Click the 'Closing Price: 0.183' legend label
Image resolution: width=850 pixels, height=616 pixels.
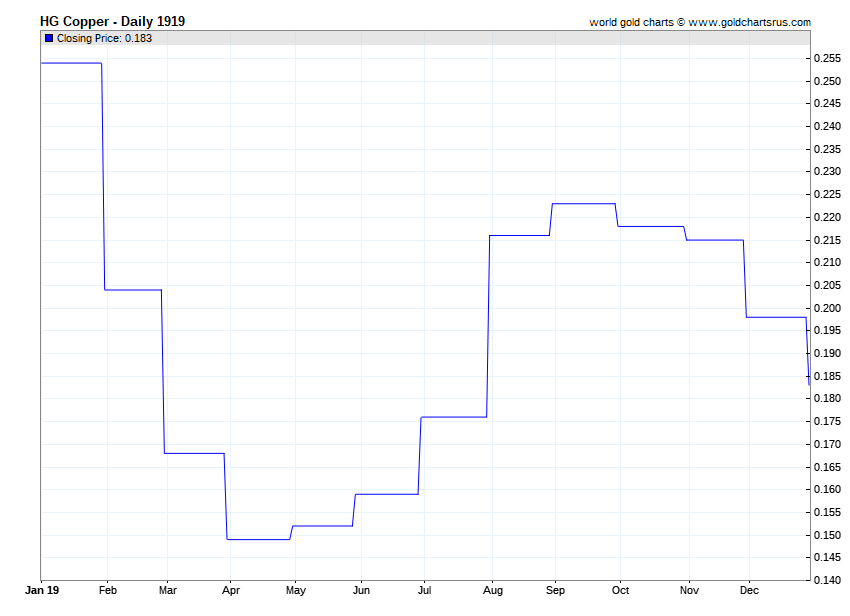coord(104,38)
